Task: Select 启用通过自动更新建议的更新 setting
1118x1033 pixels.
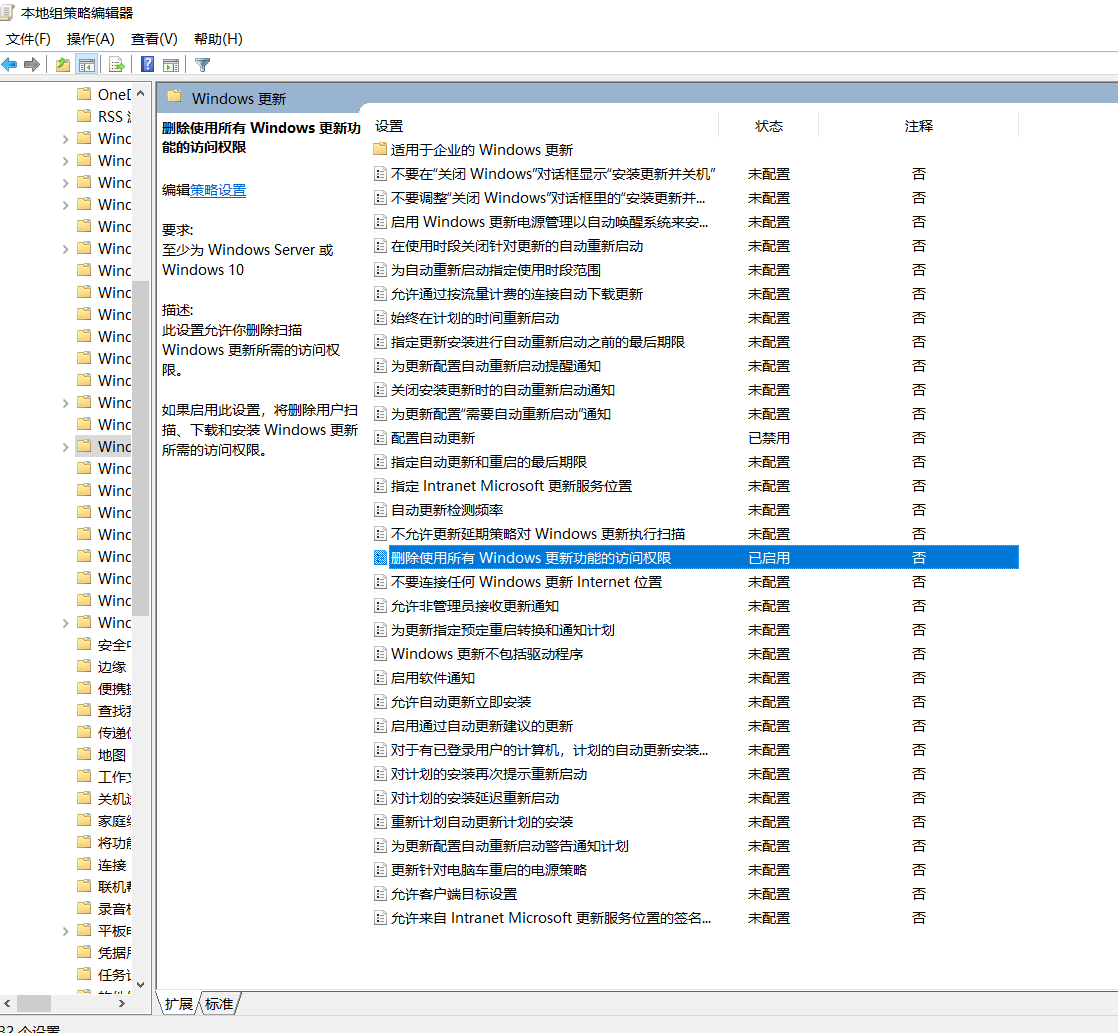Action: [x=482, y=726]
